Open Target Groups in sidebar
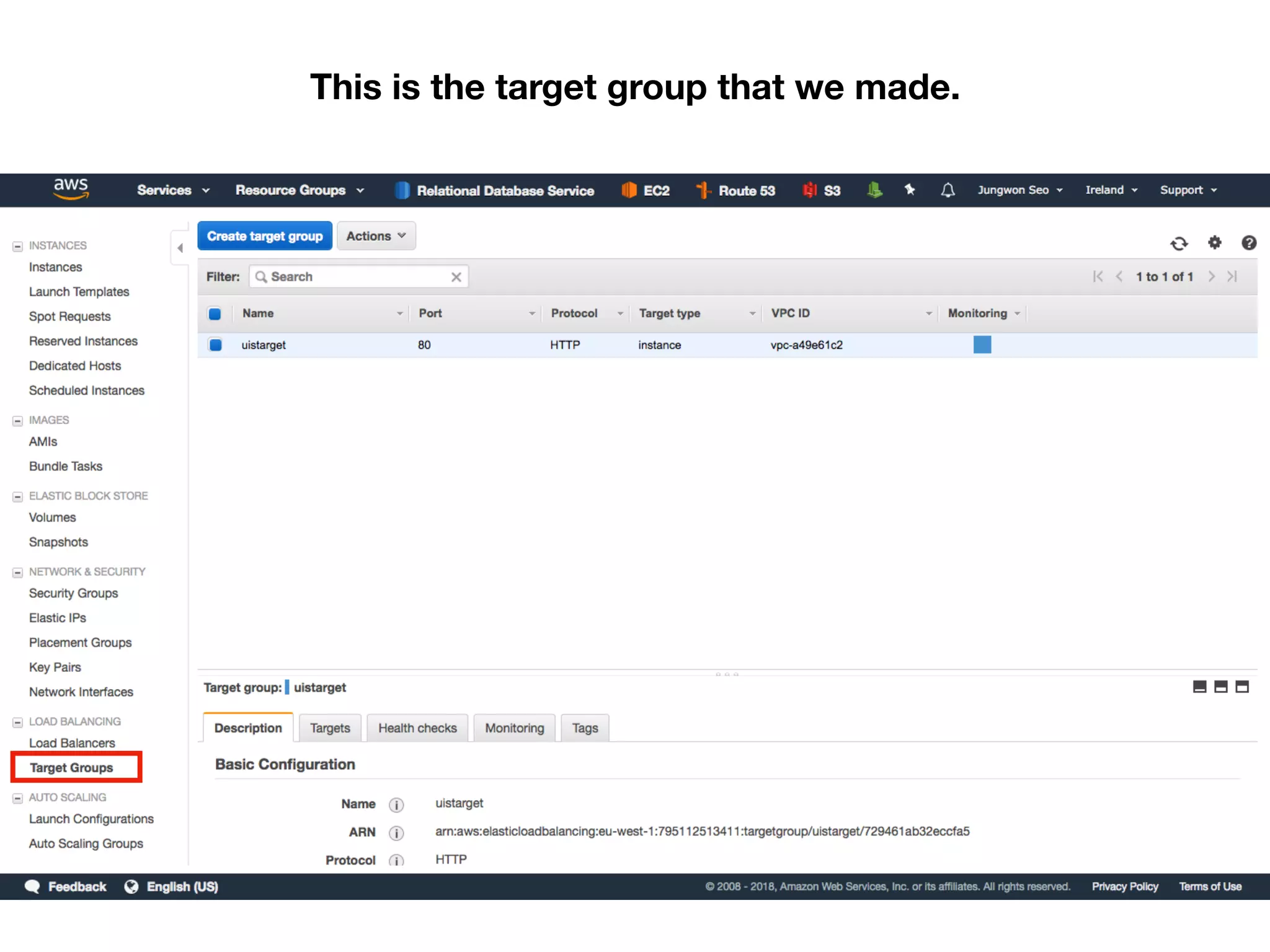1270x952 pixels. pos(71,768)
